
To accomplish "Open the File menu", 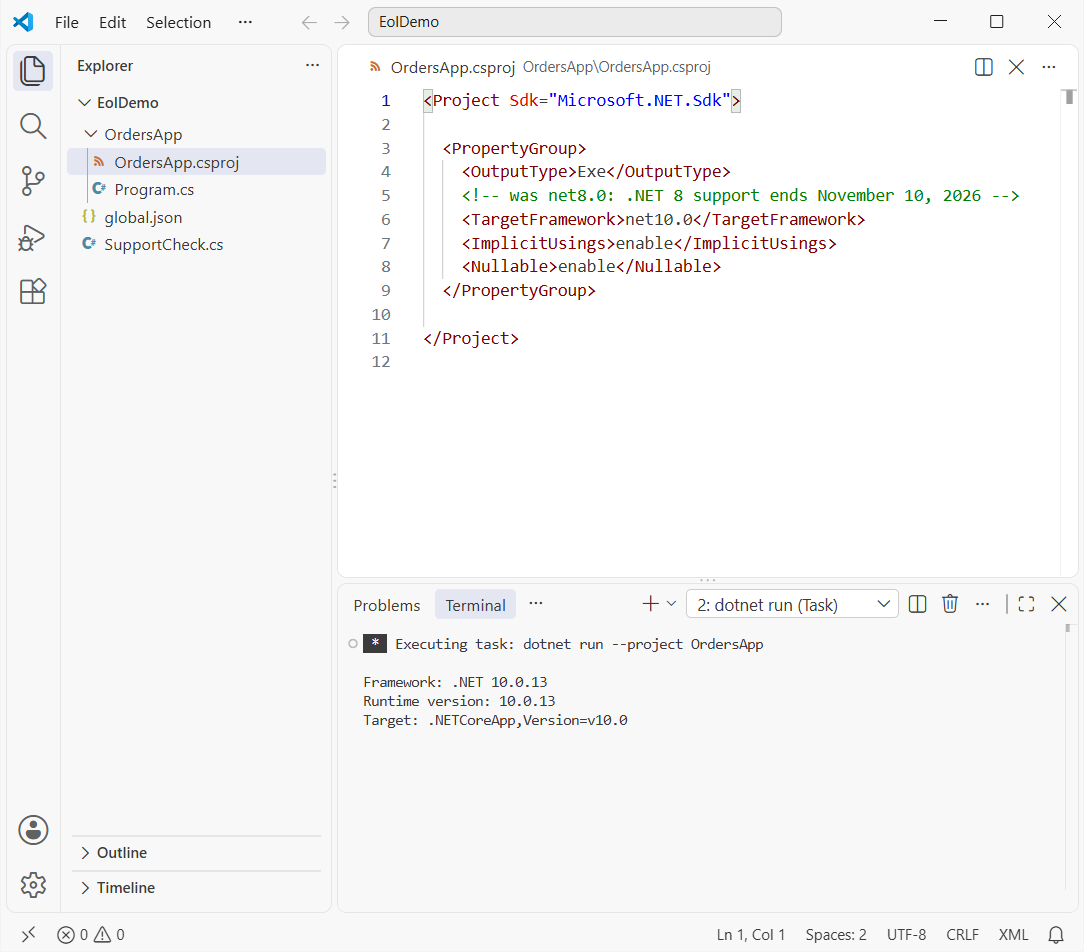I will (x=66, y=23).
